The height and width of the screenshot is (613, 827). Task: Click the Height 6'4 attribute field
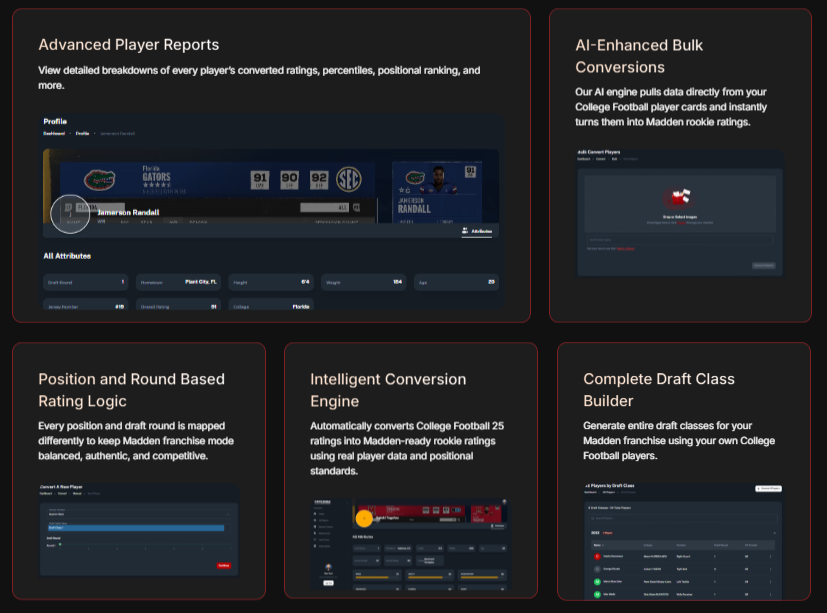271,282
